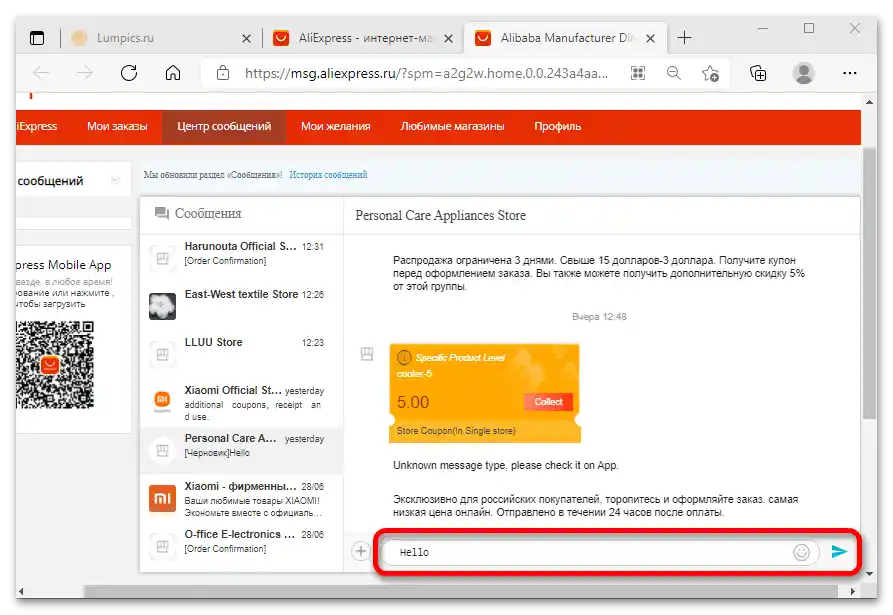The width and height of the screenshot is (893, 615).
Task: Add page to favorites star icon
Action: pyautogui.click(x=710, y=73)
